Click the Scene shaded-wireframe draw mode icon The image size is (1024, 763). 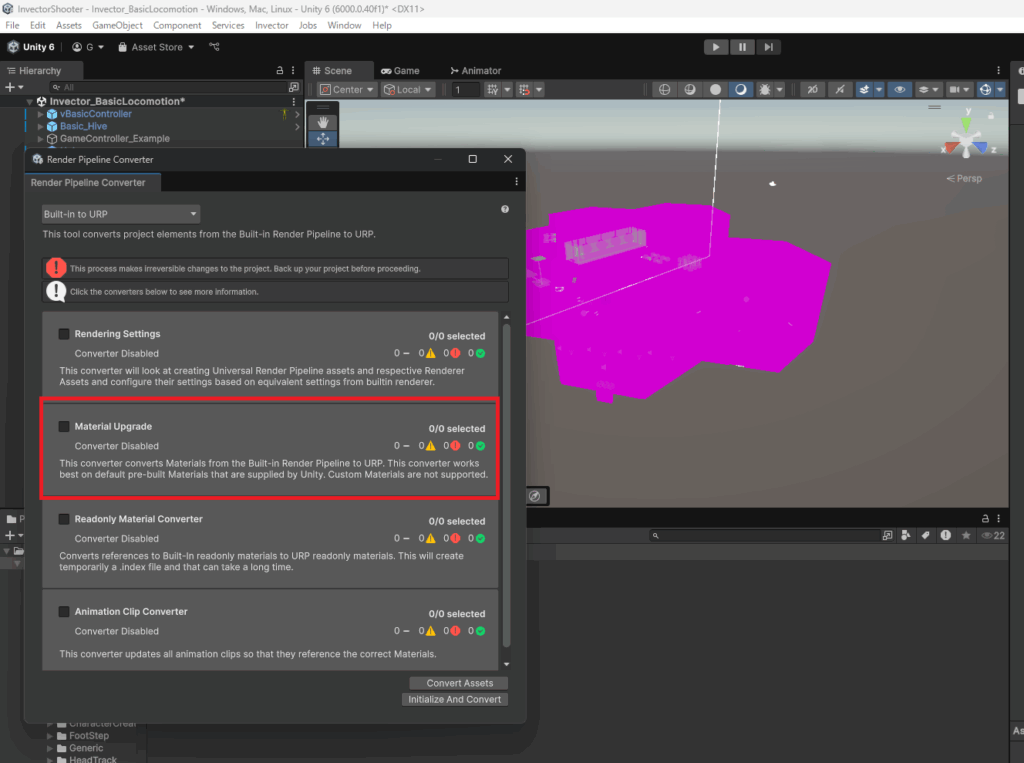690,89
